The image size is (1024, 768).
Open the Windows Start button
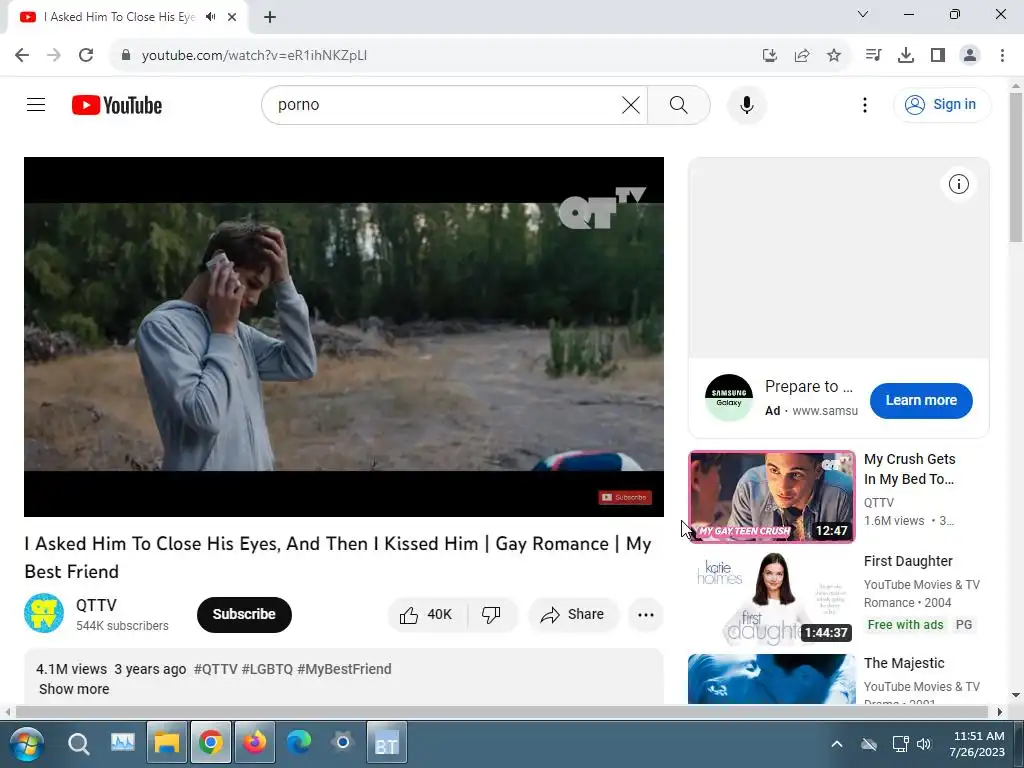coord(26,744)
